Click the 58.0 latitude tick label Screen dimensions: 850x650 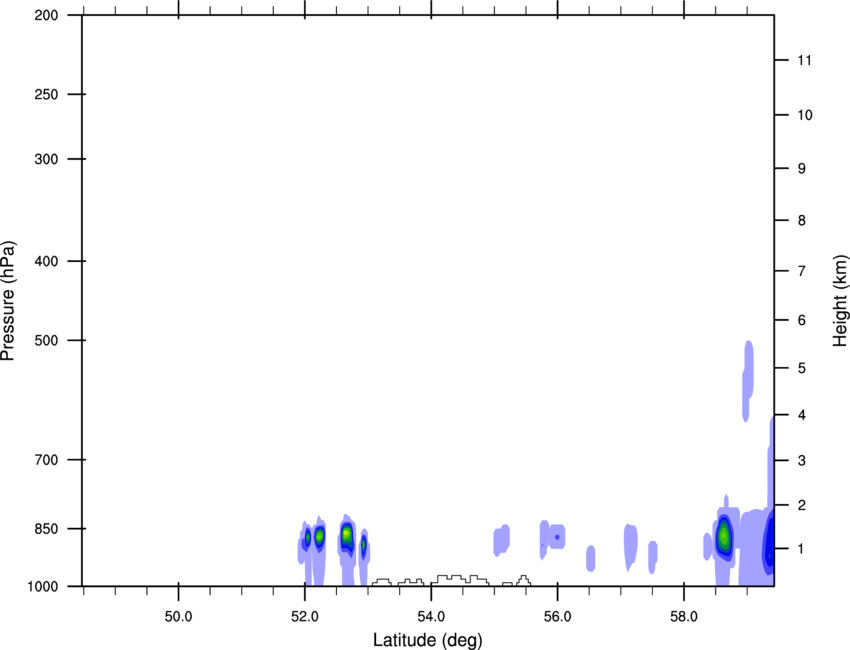click(x=684, y=617)
